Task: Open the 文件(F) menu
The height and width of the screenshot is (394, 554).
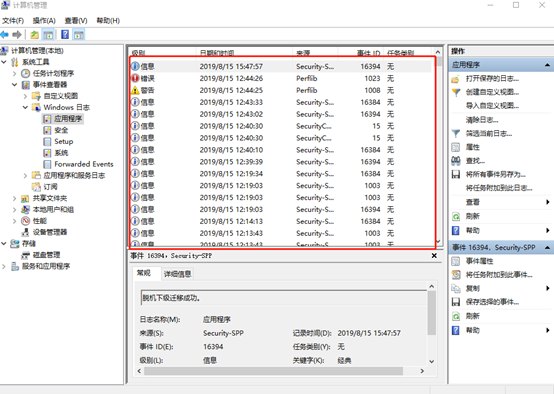Action: (x=13, y=20)
